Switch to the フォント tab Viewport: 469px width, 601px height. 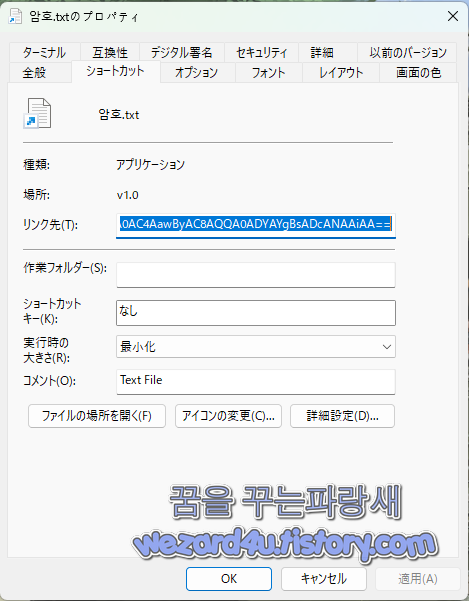pyautogui.click(x=269, y=72)
